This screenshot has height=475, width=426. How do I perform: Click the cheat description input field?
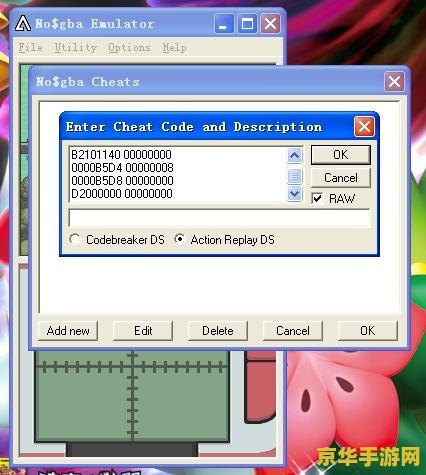pyautogui.click(x=219, y=219)
